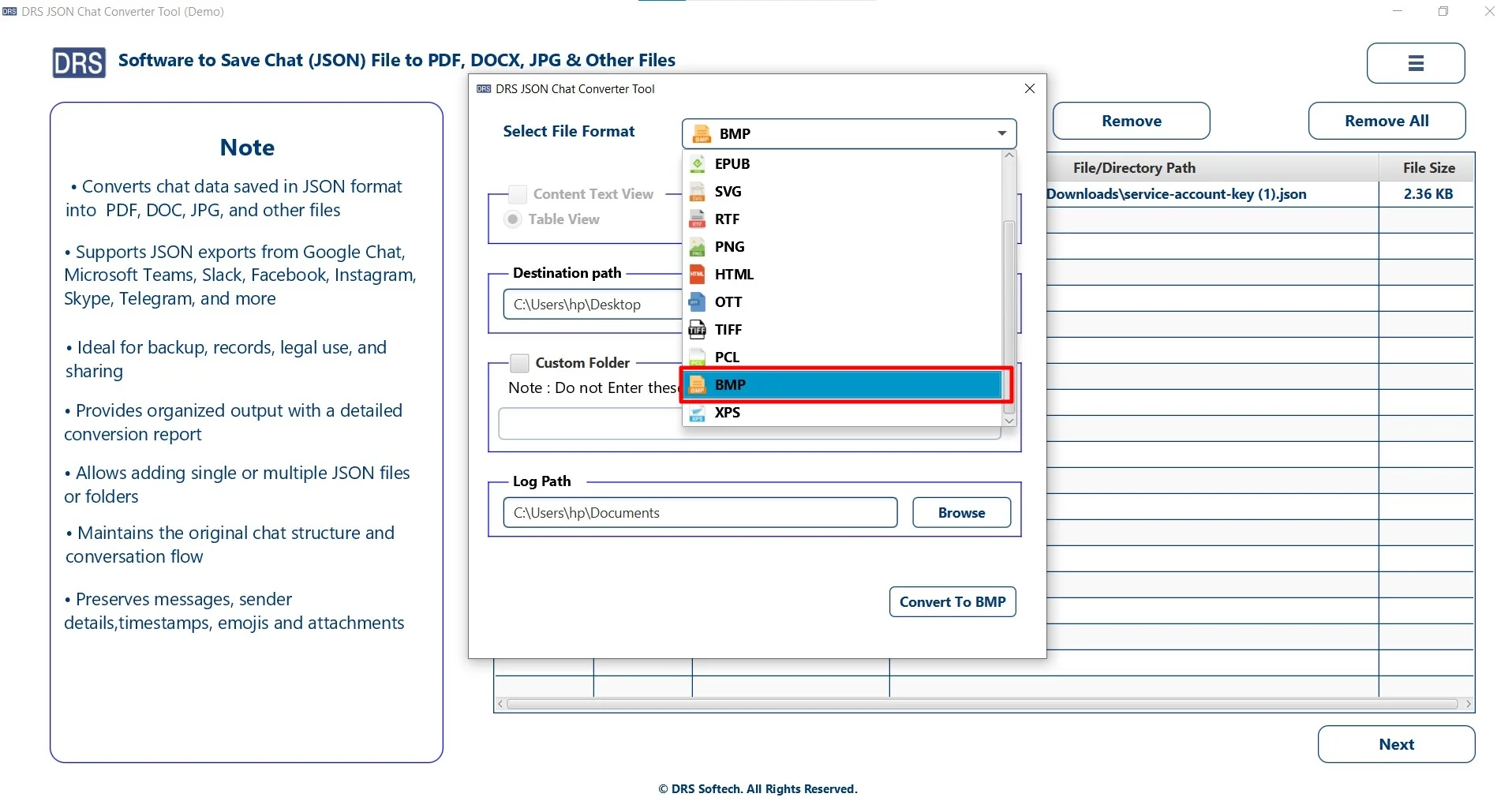Screen dimensions: 1512x801
Task: Select TIFF format entry
Action: 842,330
